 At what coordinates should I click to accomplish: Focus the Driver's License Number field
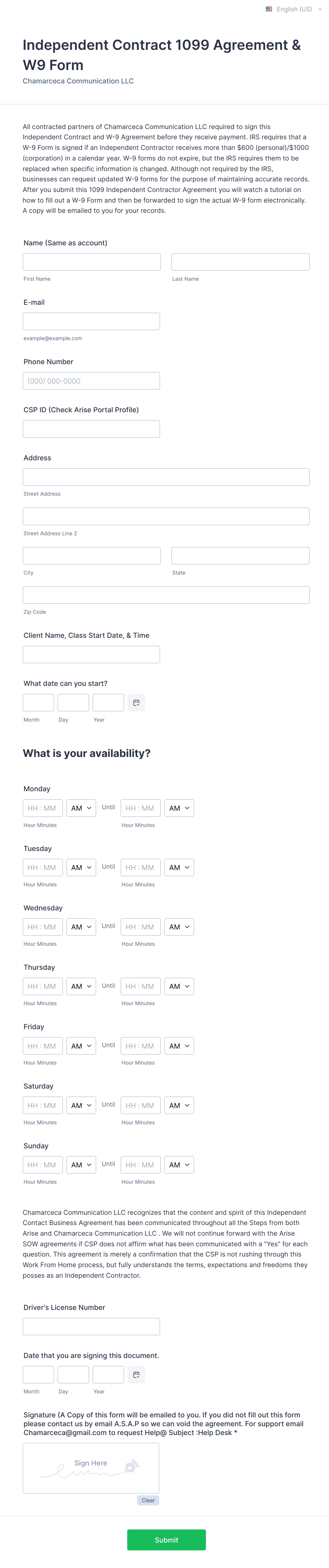point(91,1327)
